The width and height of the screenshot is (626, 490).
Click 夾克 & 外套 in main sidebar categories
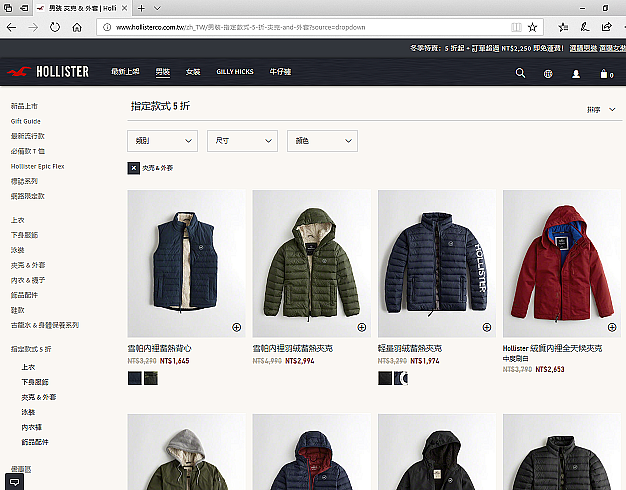tap(28, 265)
